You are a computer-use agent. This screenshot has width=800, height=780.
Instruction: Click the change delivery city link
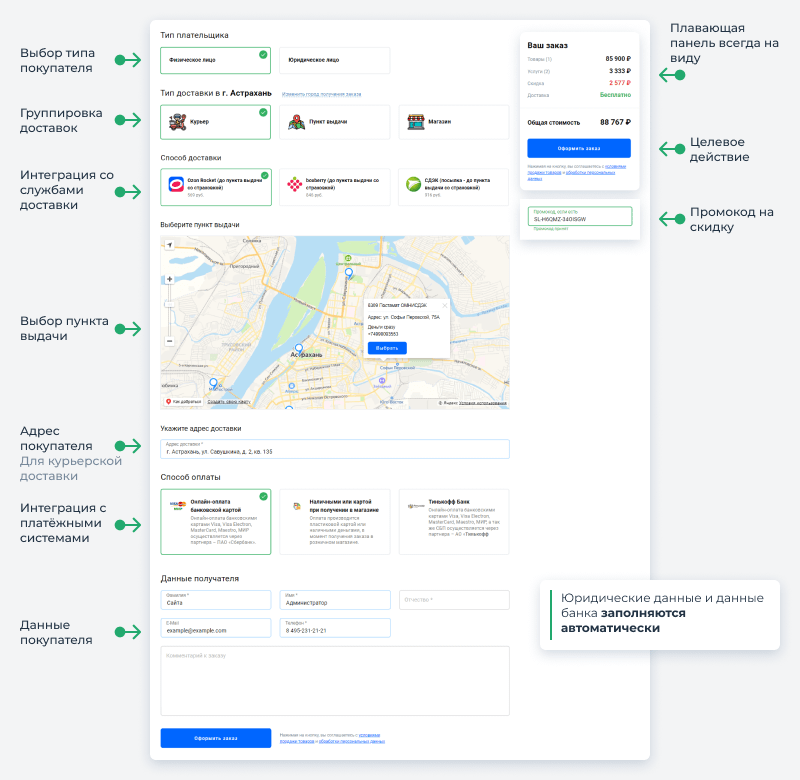click(321, 94)
